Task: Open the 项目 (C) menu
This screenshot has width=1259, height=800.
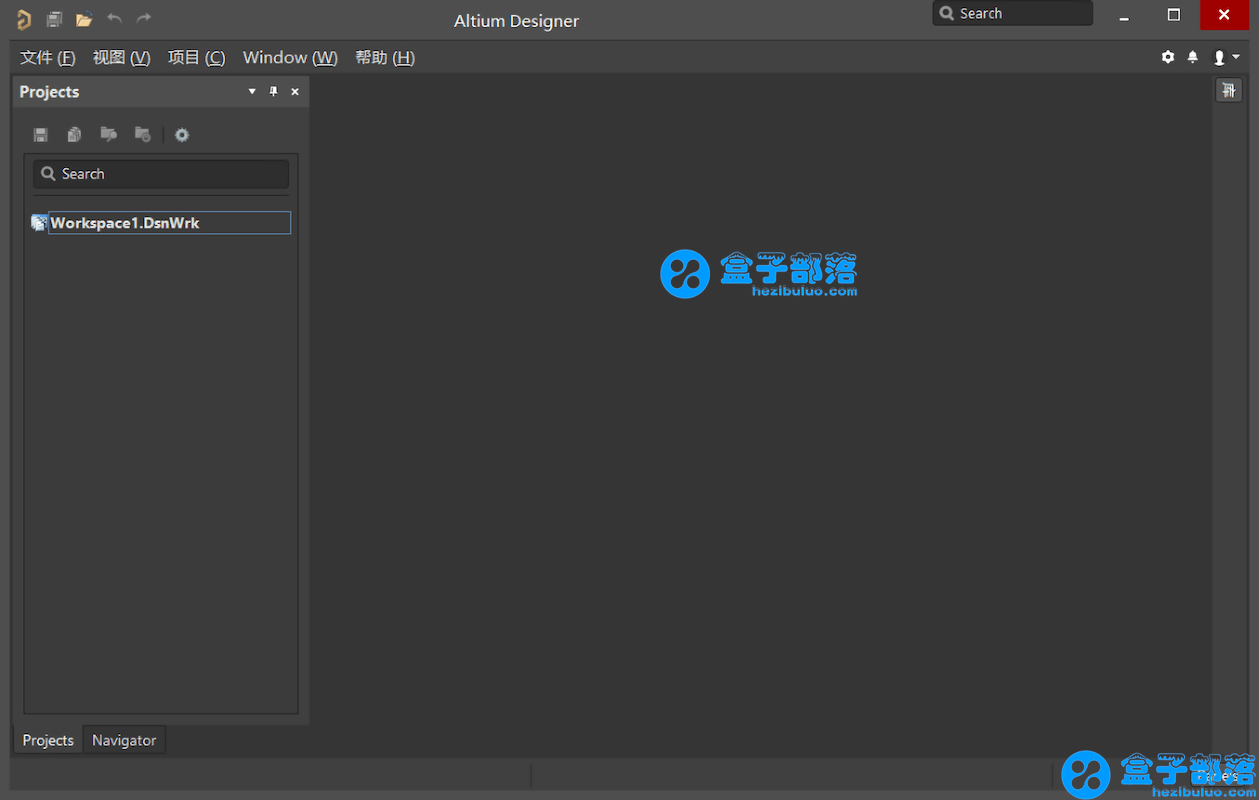Action: (196, 58)
